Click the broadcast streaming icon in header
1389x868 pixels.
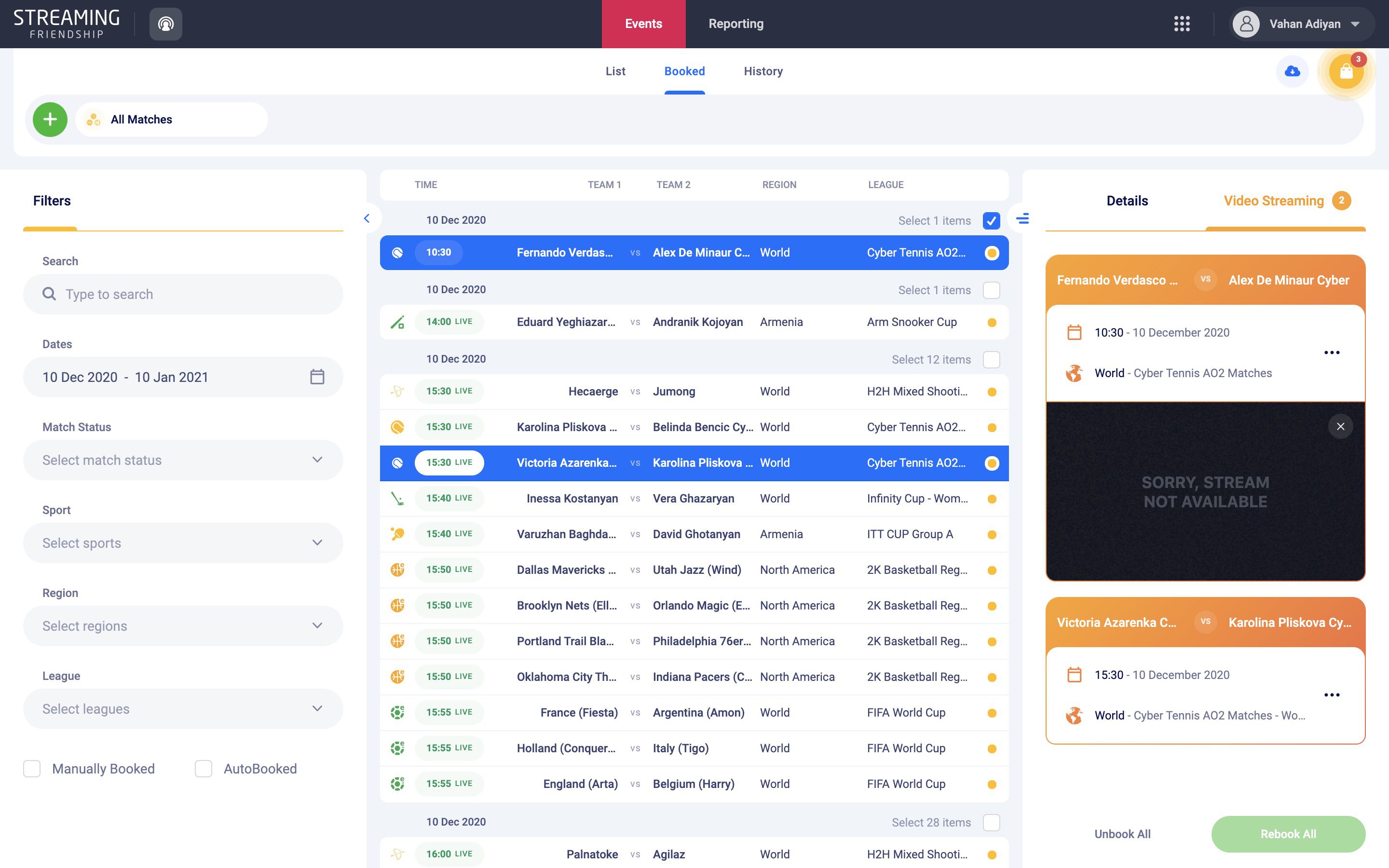pyautogui.click(x=166, y=24)
